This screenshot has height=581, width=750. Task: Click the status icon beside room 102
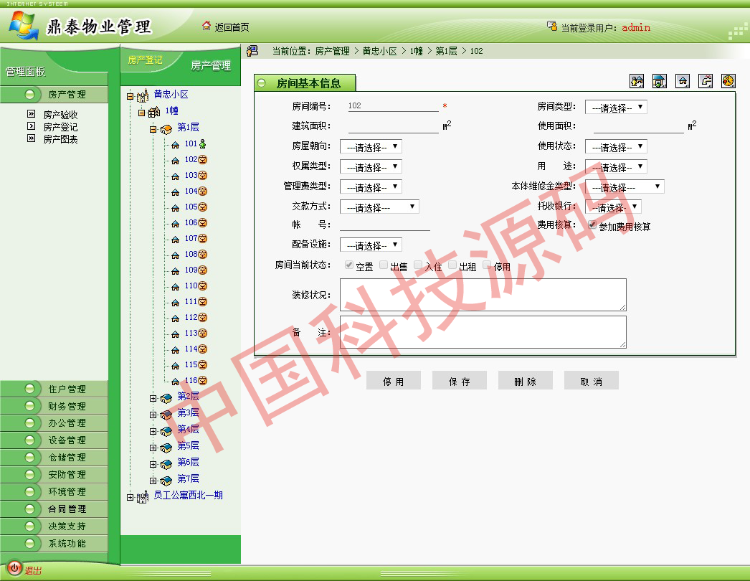coord(203,160)
